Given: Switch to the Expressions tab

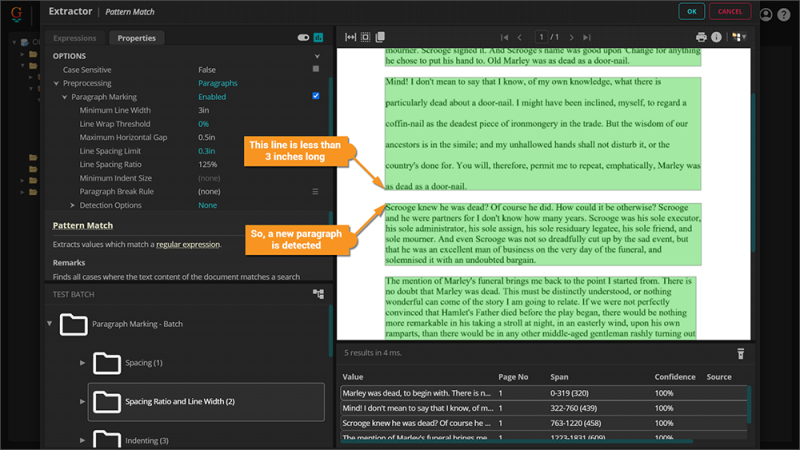Looking at the screenshot, I should [75, 38].
